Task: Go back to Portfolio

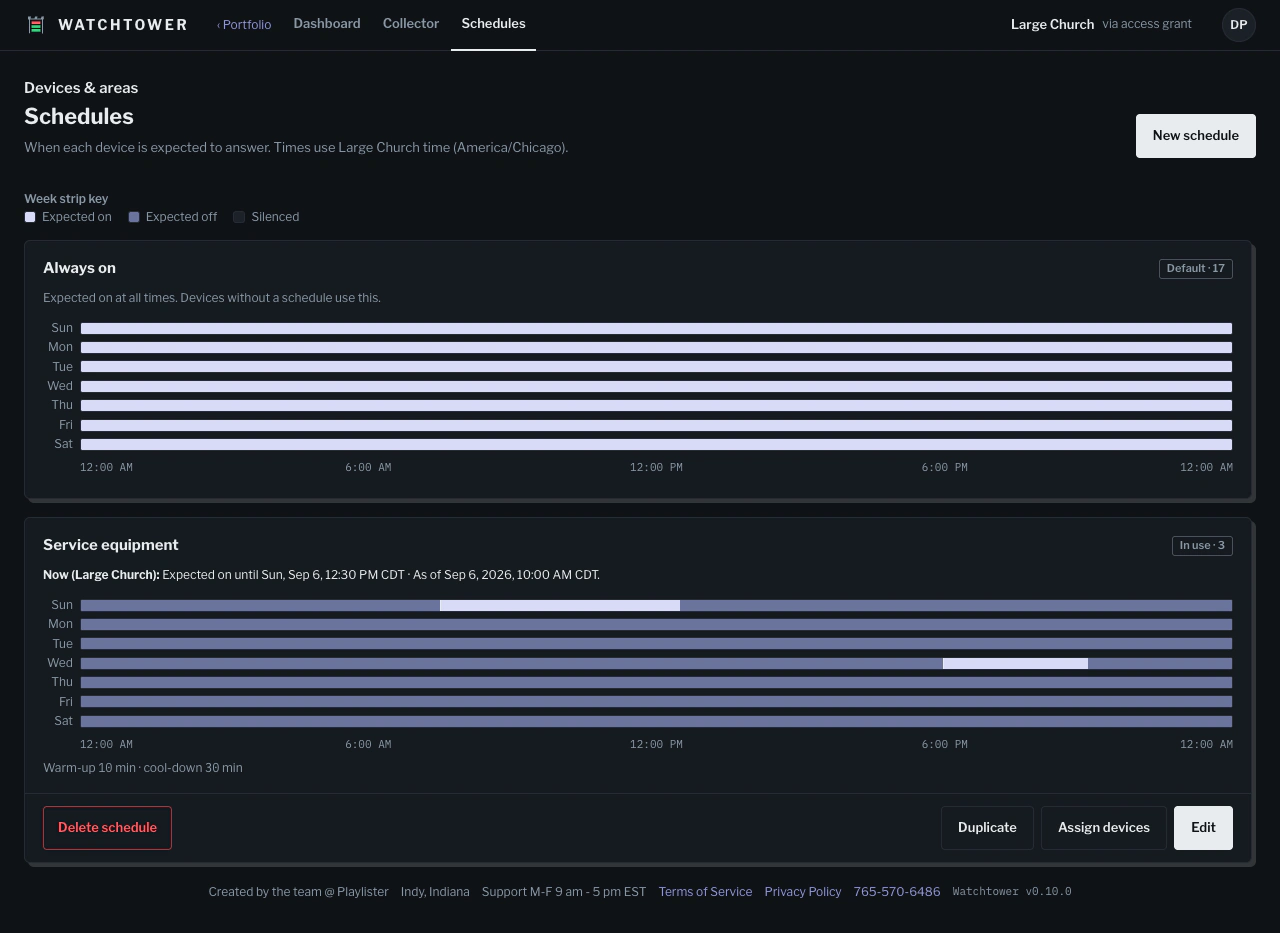Action: 244,24
